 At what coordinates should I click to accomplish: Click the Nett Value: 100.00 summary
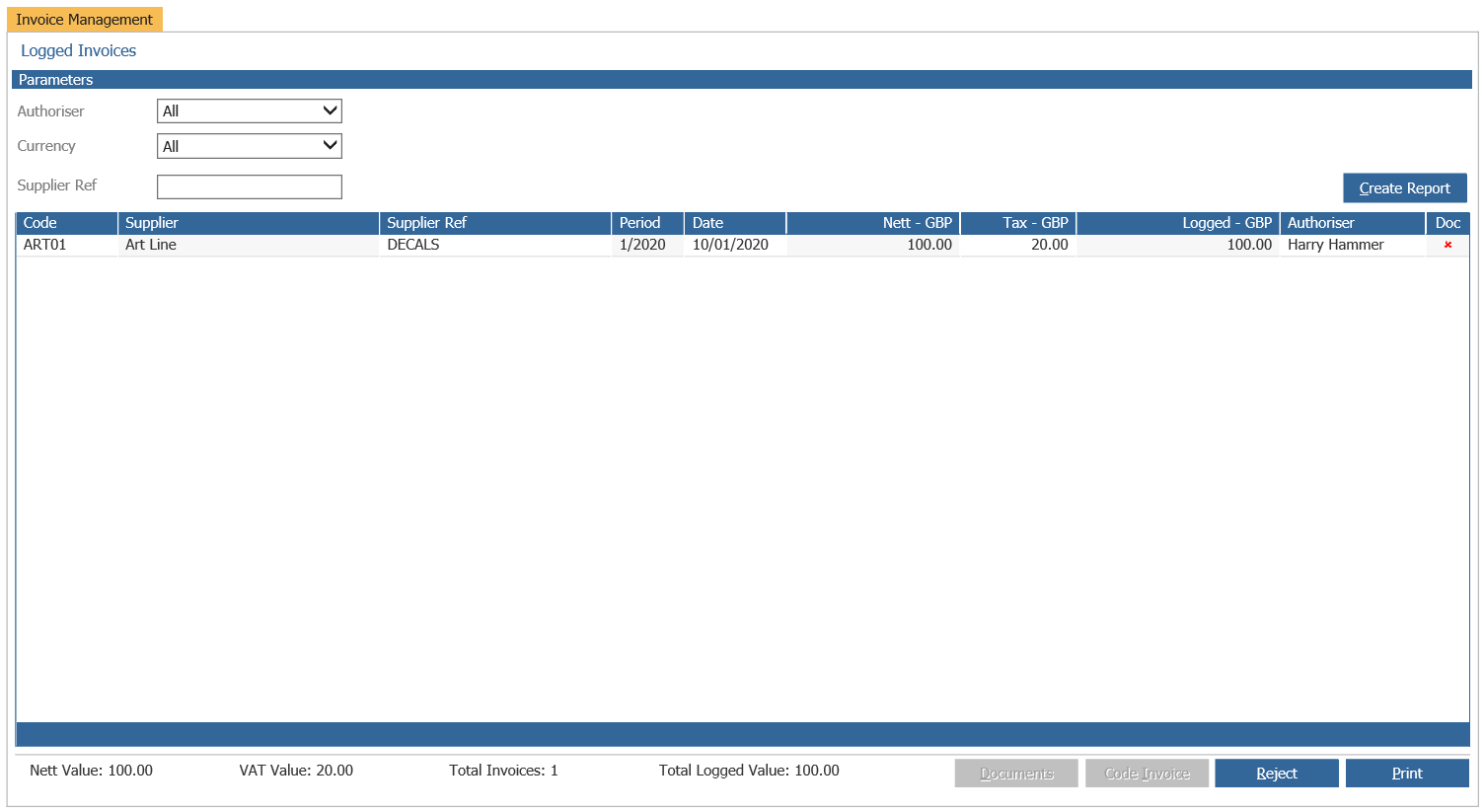click(x=91, y=771)
